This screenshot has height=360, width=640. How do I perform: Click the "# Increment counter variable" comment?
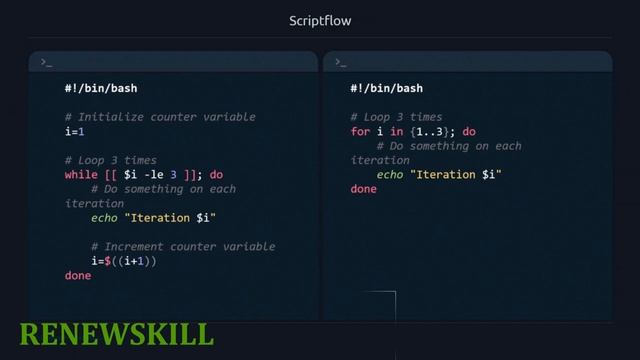pyautogui.click(x=183, y=247)
